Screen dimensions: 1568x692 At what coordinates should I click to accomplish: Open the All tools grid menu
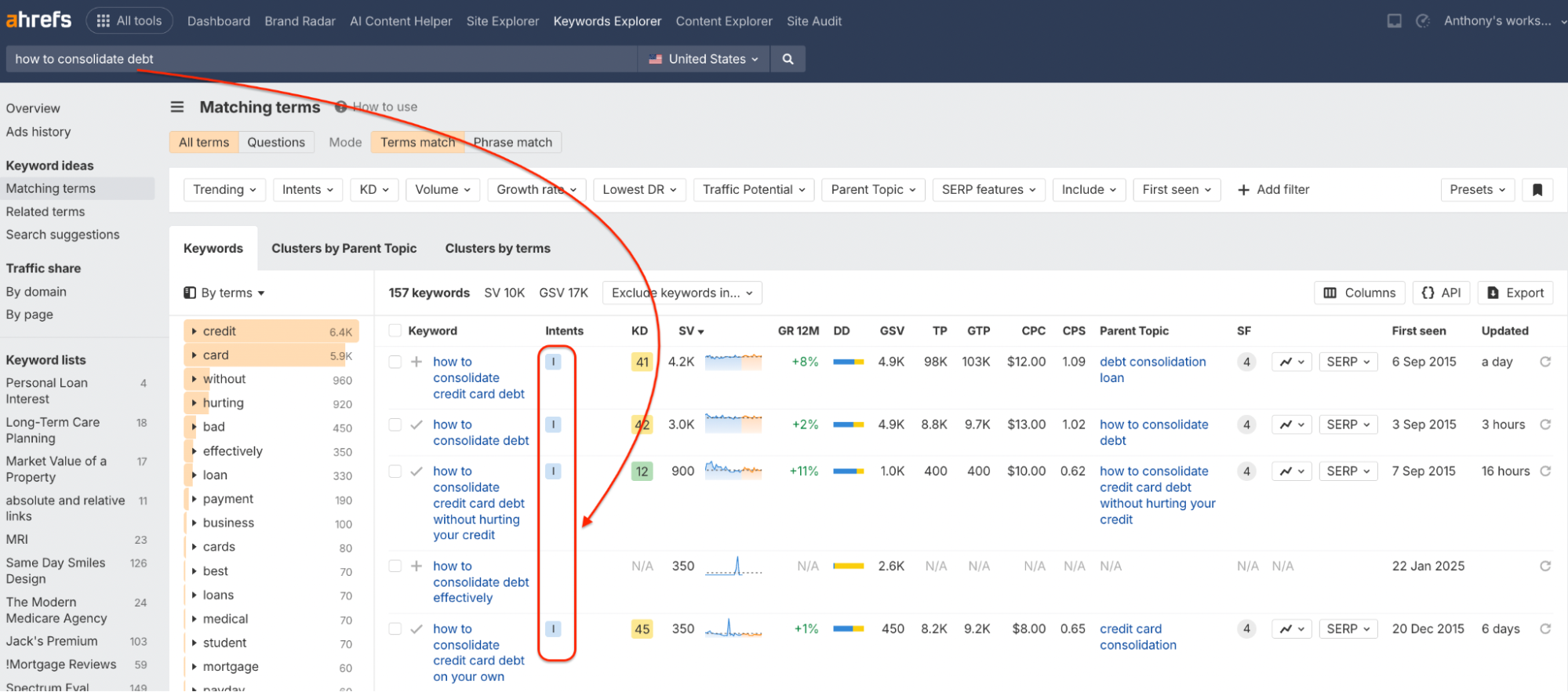pos(129,21)
